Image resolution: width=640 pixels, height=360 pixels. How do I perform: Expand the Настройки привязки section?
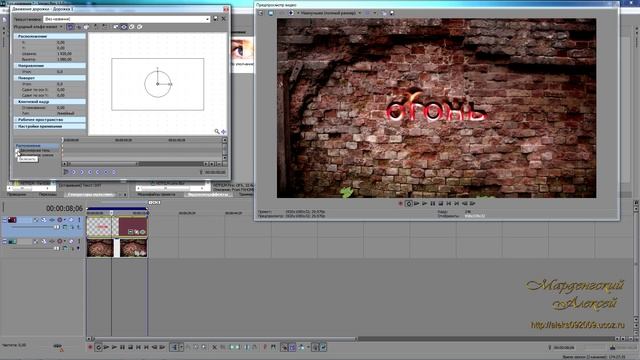(50, 127)
